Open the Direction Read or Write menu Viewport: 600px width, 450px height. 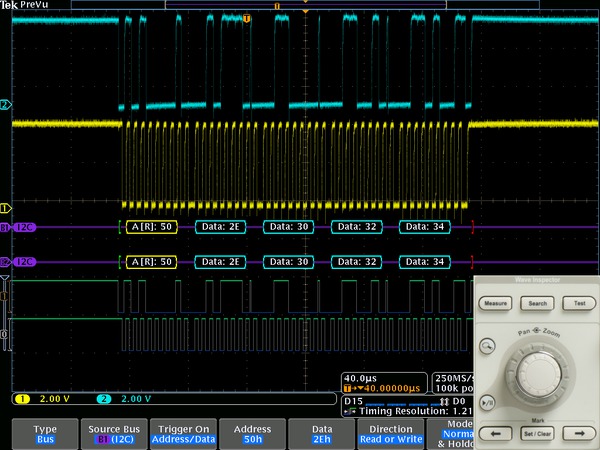390,434
